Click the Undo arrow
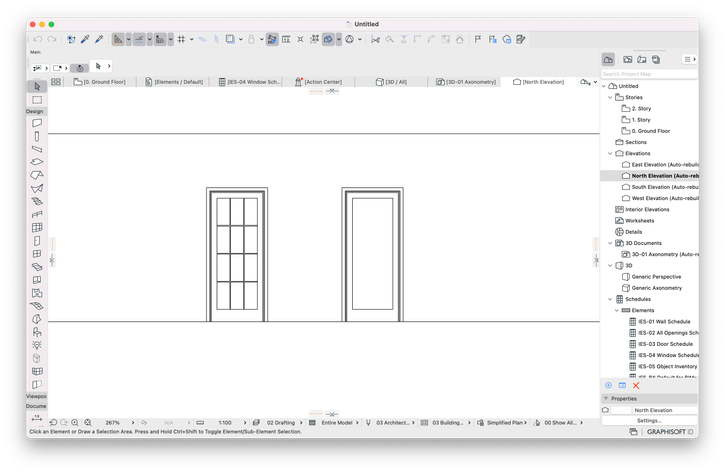 click(x=38, y=39)
